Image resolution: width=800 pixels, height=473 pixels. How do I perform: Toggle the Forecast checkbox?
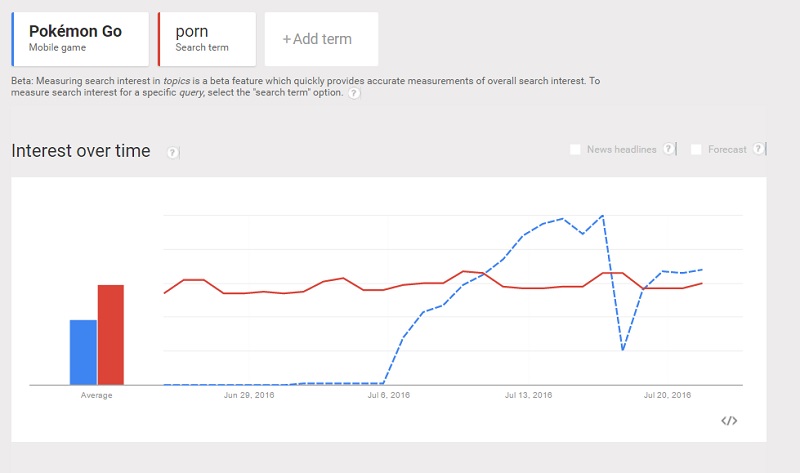(x=696, y=150)
